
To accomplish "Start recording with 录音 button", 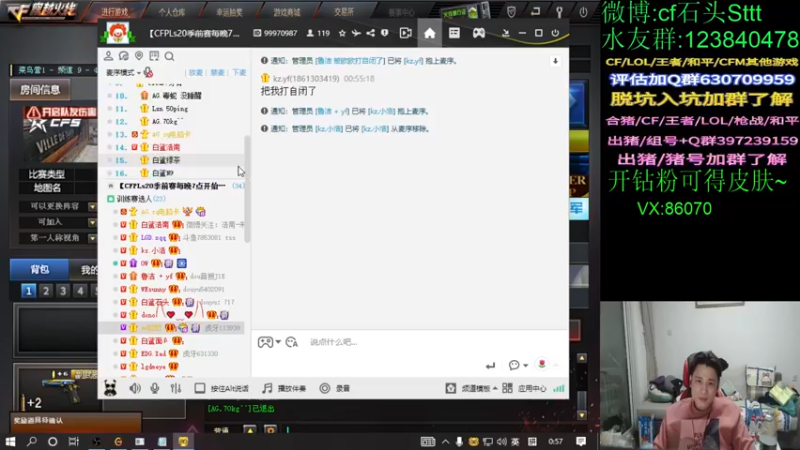I will tap(335, 388).
